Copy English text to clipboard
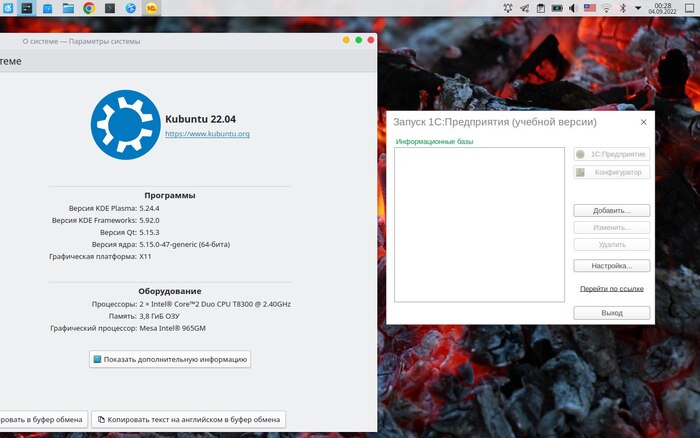The image size is (700, 438). coord(188,419)
